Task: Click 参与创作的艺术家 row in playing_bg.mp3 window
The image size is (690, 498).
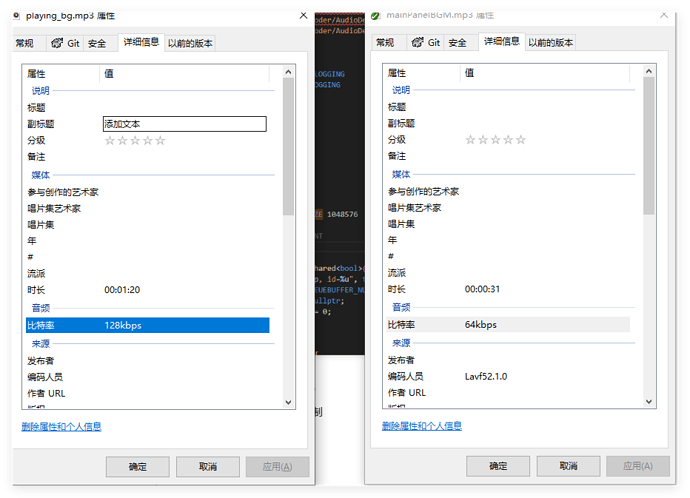Action: pos(147,192)
